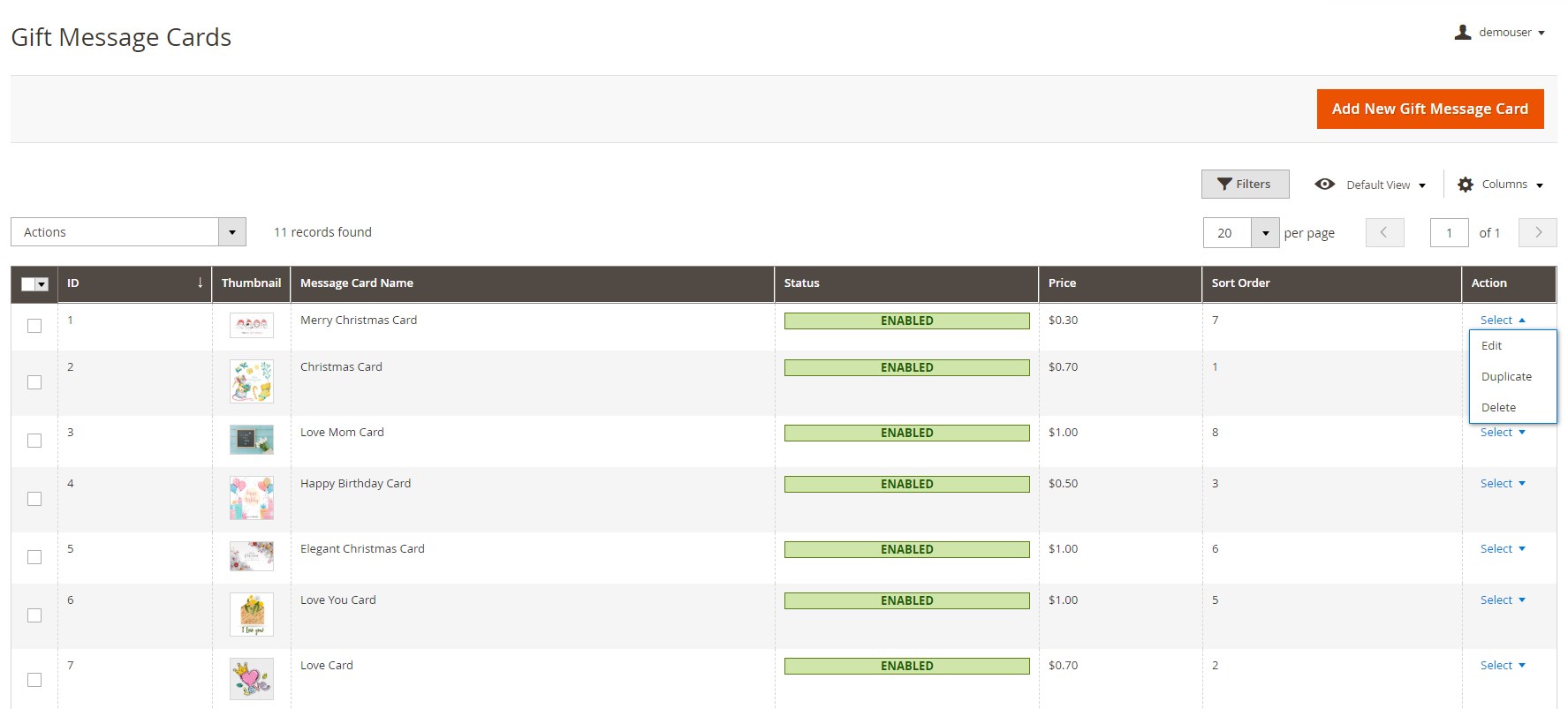The image size is (1568, 709).
Task: Tick checkbox for Love Mom Card row
Action: pos(34,441)
